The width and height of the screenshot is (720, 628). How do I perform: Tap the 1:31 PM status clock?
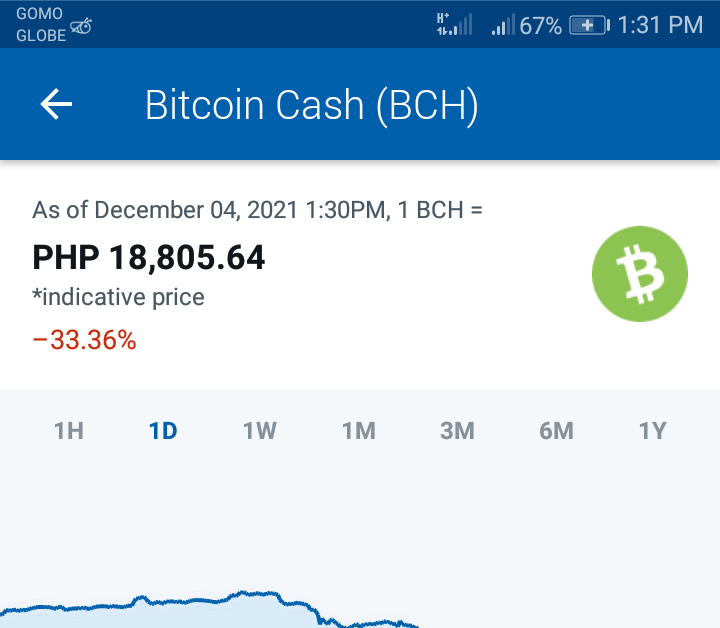click(x=660, y=25)
